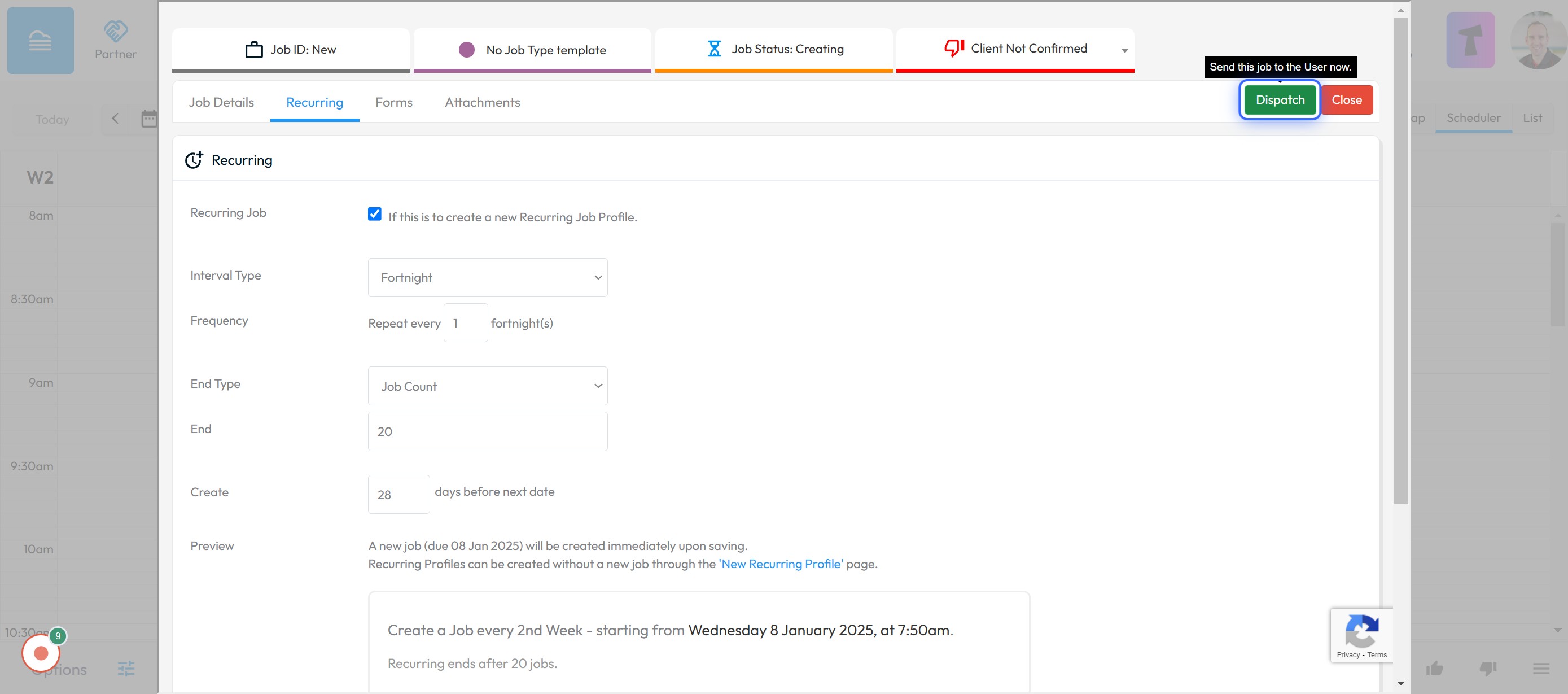
Task: Click the briefcase Job ID icon
Action: 254,49
